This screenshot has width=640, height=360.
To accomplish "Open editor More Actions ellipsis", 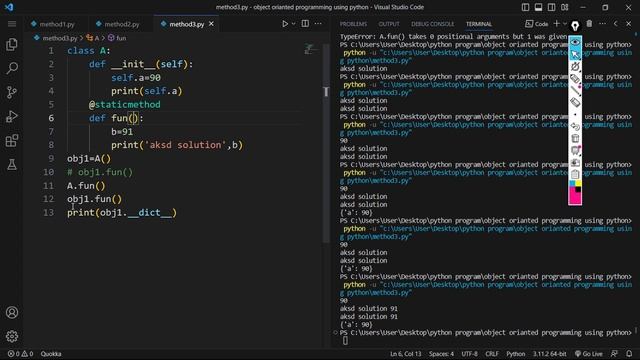I will [318, 24].
